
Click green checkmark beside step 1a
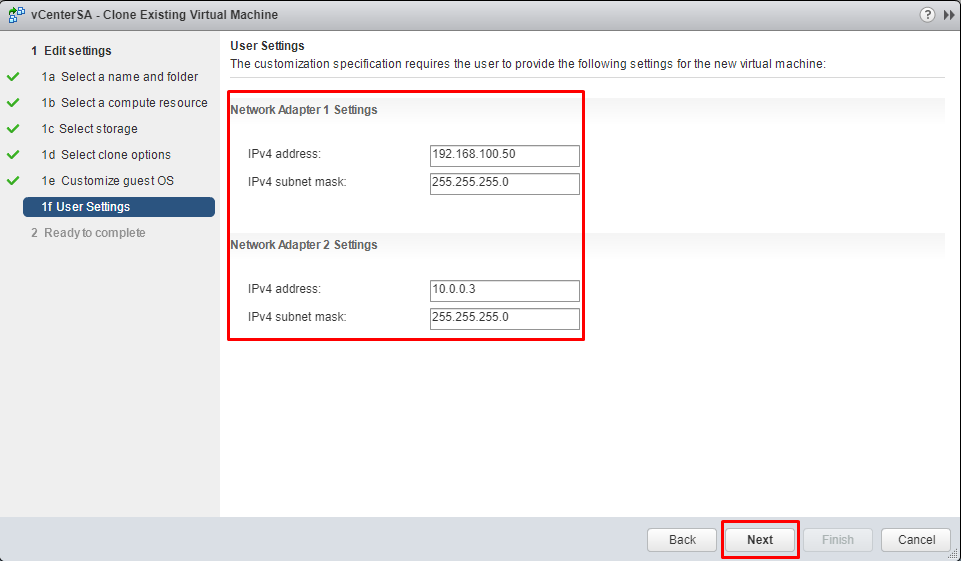pos(13,77)
